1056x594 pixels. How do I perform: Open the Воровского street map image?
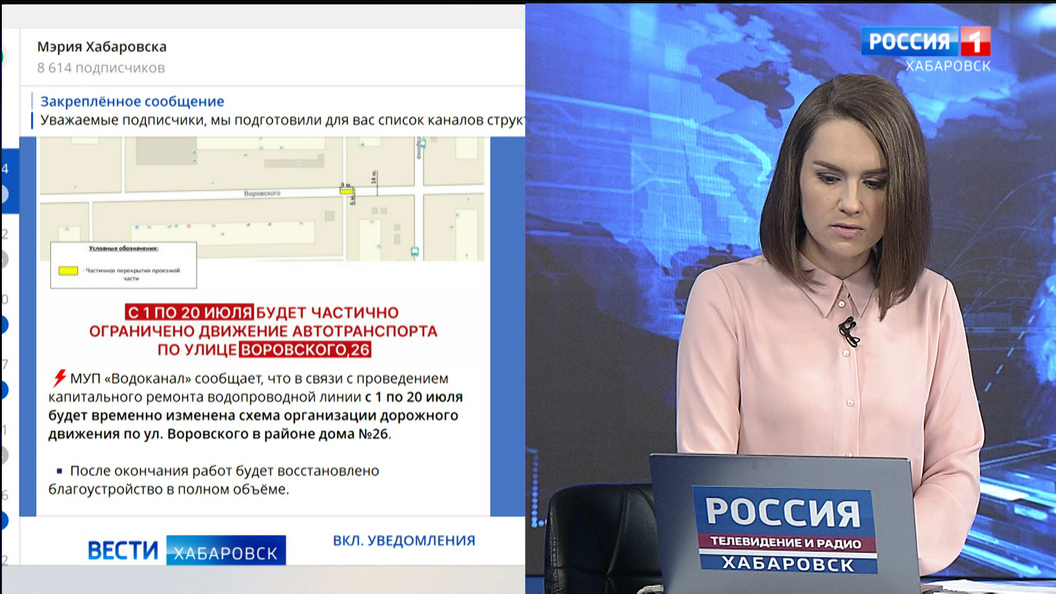coord(262,199)
